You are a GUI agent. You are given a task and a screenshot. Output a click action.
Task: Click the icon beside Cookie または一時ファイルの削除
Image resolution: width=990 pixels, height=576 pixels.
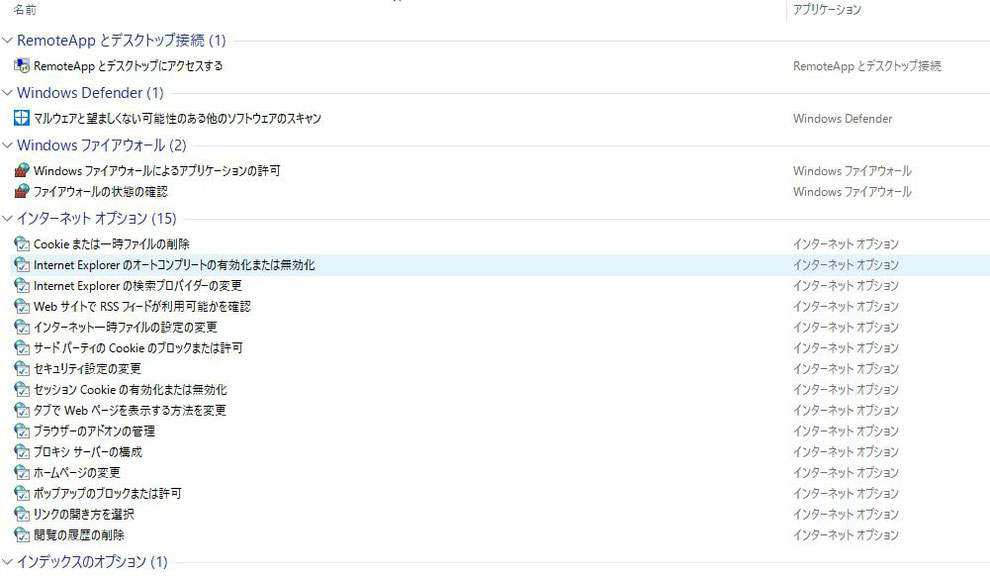click(21, 244)
